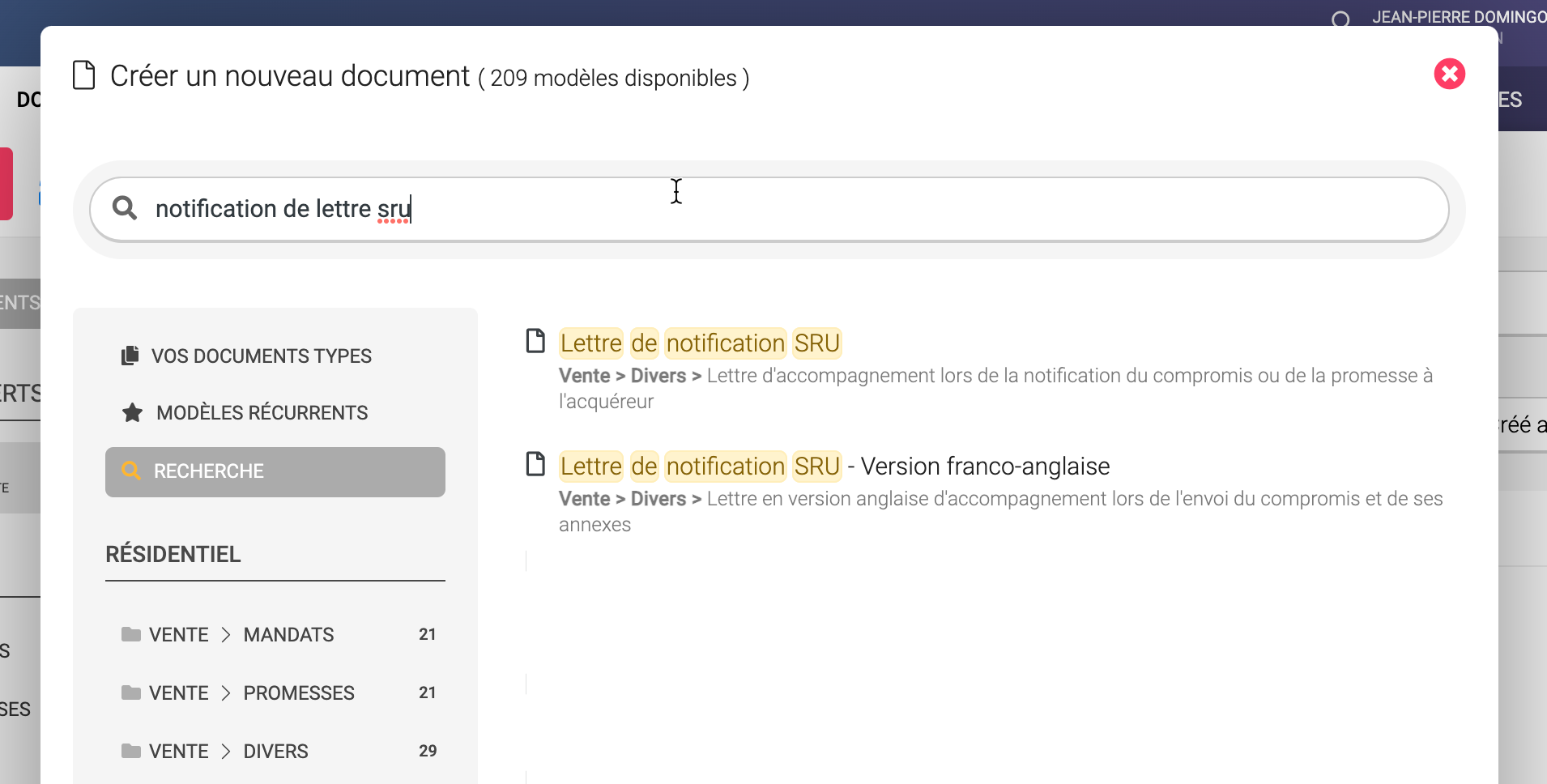Click the star icon for Modèles Récurrents
Screen dimensions: 1547x784
(x=132, y=413)
